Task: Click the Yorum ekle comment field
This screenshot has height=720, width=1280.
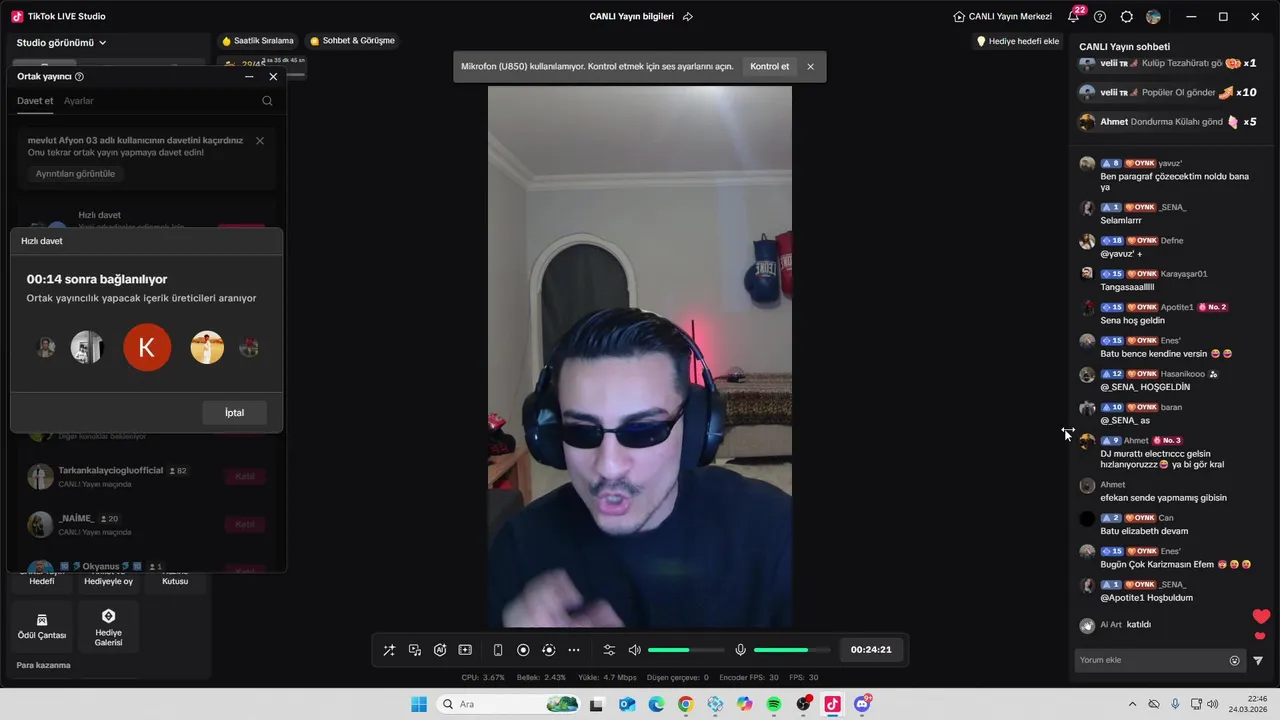Action: 1152,660
